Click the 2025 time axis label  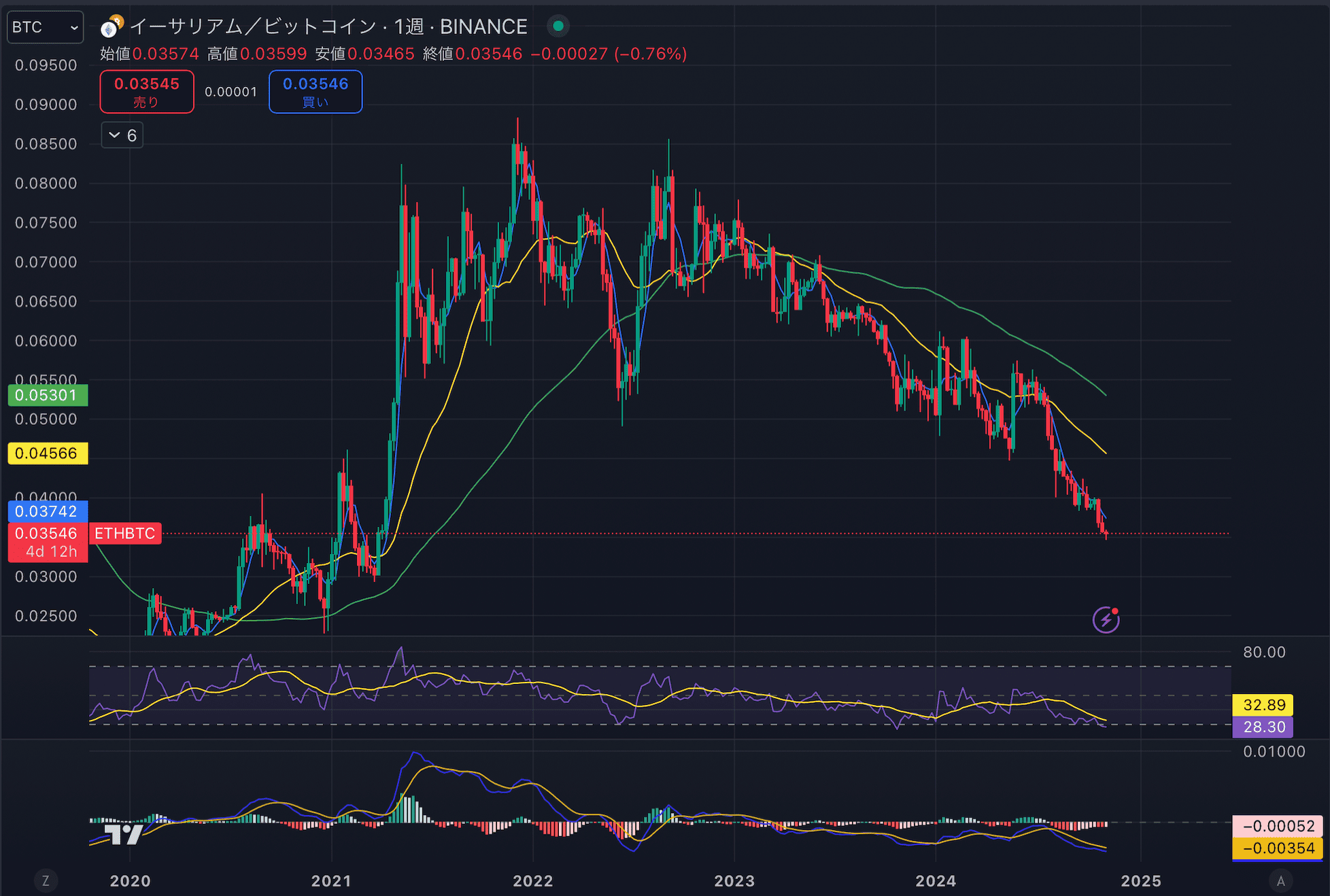tap(1141, 881)
